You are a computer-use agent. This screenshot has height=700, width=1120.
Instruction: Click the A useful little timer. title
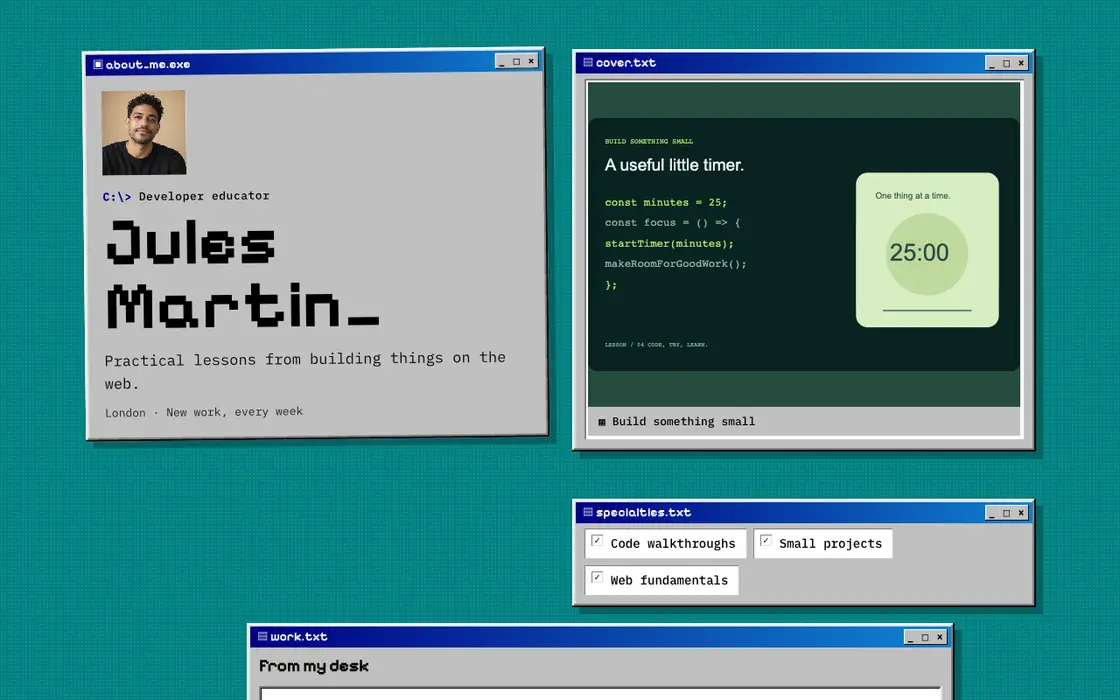674,165
